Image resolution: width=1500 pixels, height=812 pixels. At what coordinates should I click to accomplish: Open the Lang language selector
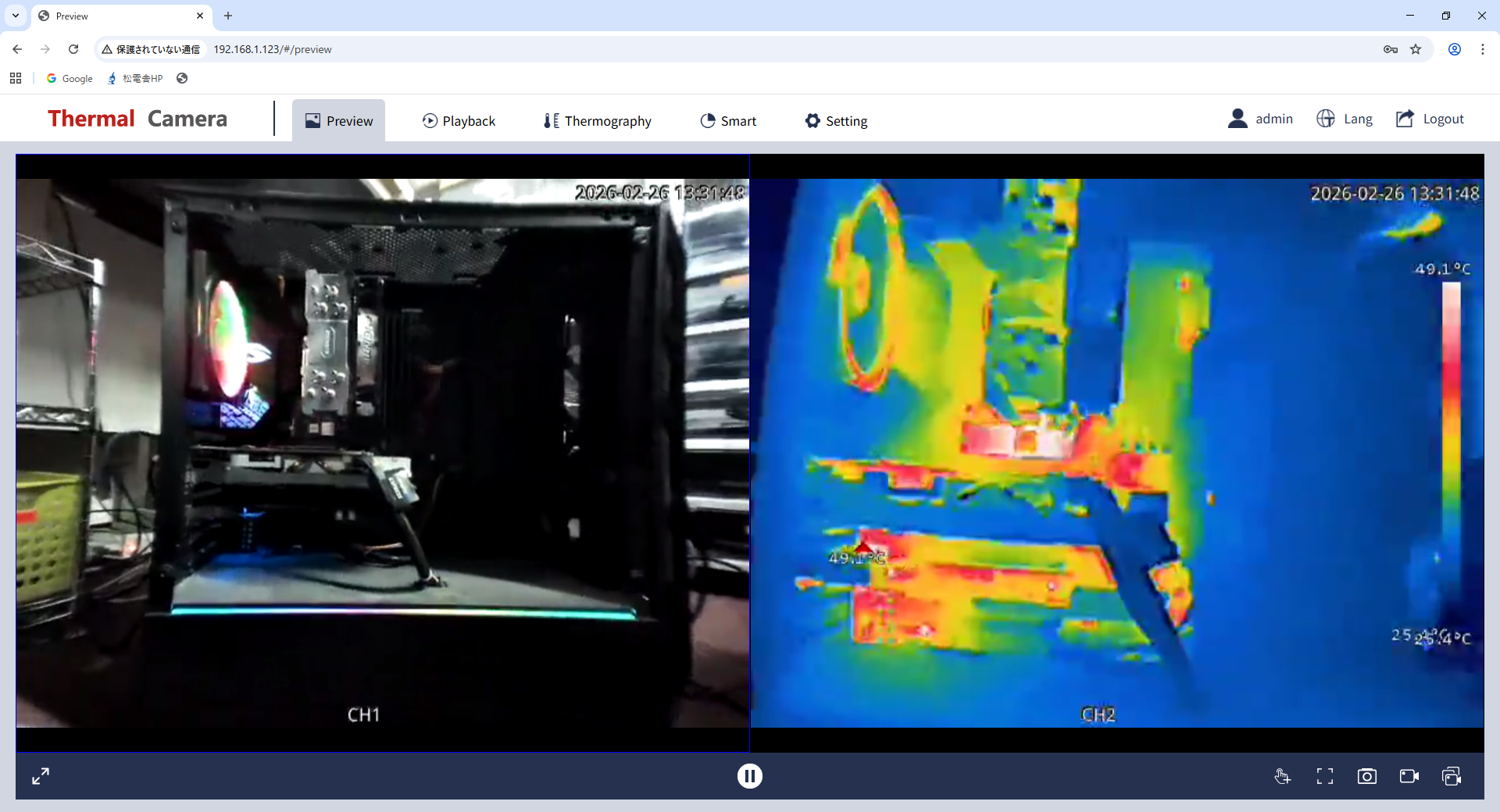(x=1345, y=119)
